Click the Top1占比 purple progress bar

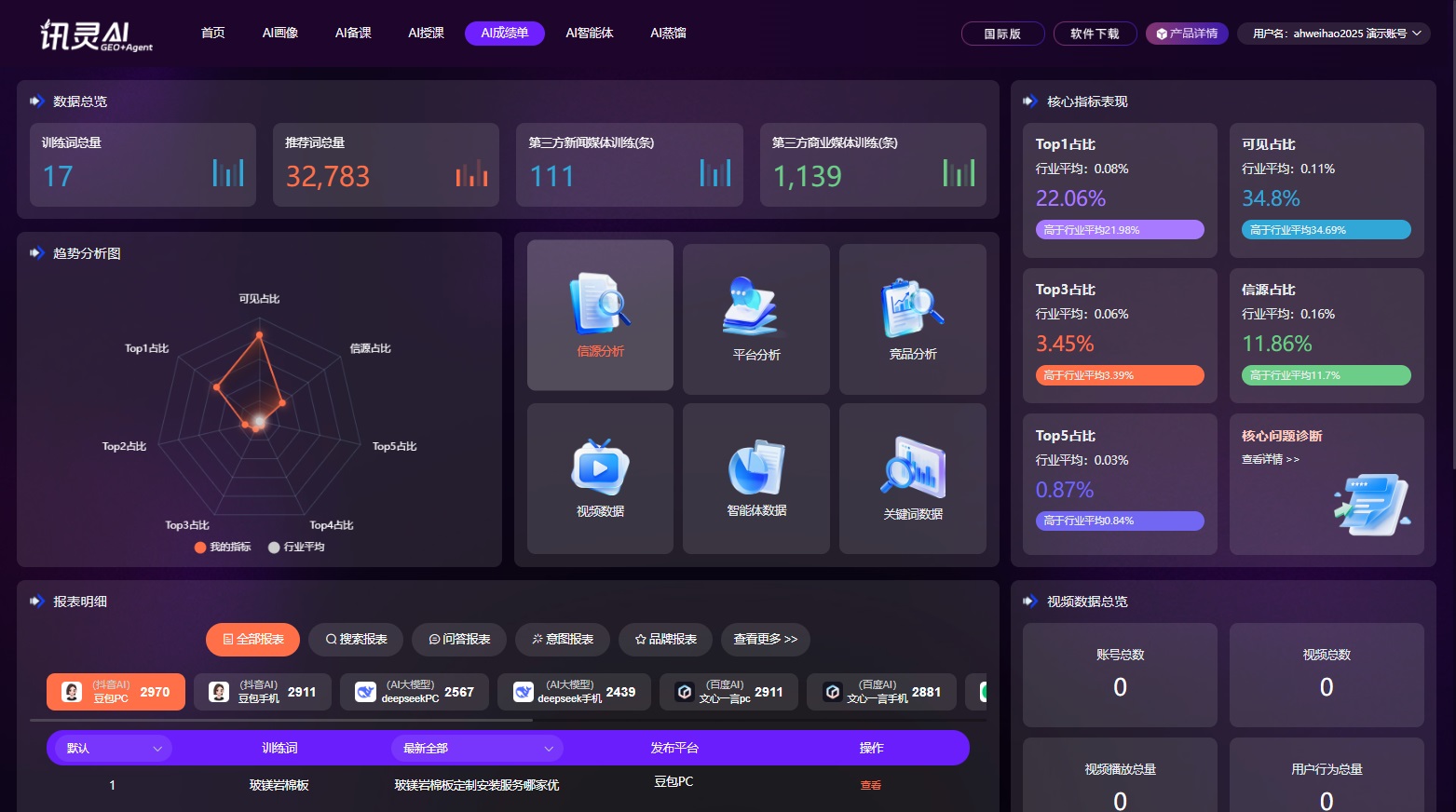1120,230
